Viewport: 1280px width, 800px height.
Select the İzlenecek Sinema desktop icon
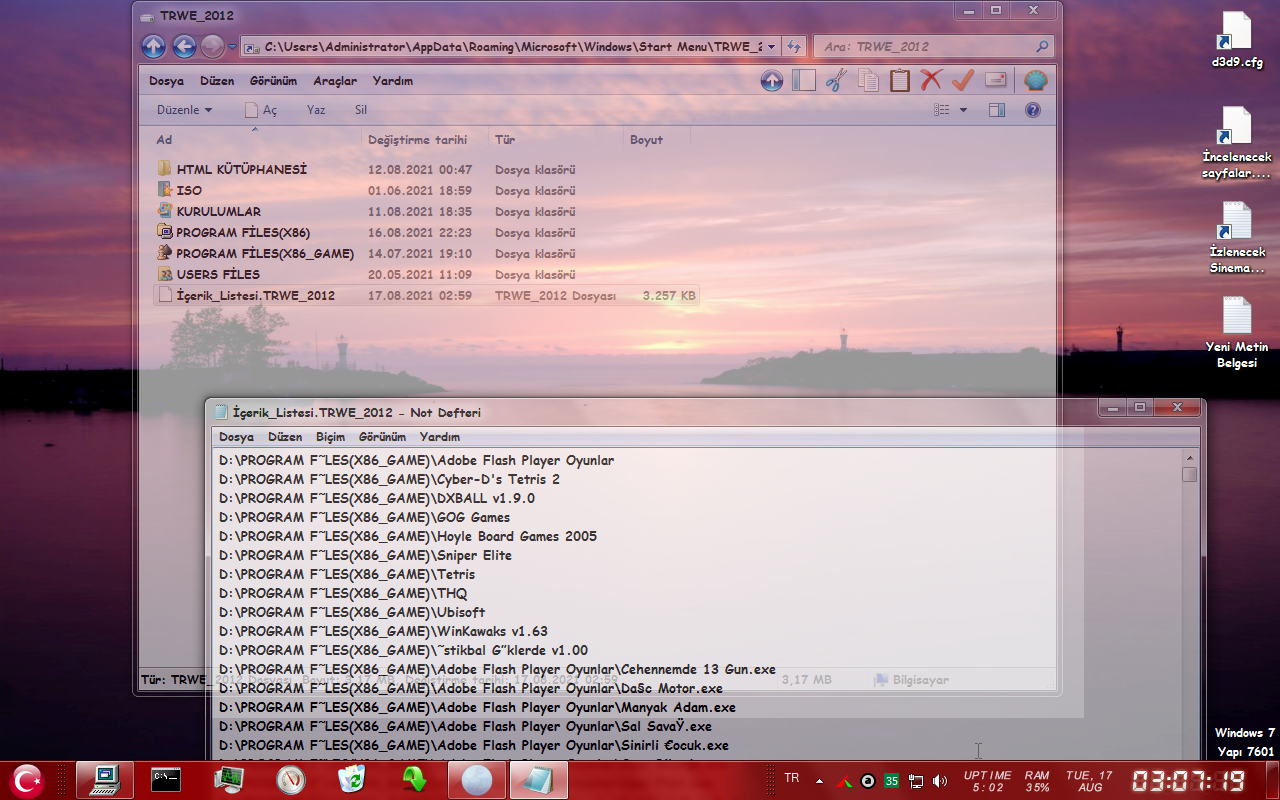pyautogui.click(x=1237, y=238)
